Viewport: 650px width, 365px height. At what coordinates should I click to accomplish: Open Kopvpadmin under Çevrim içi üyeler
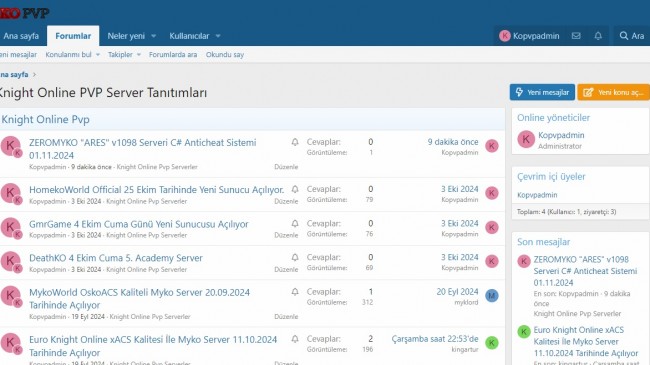pyautogui.click(x=537, y=195)
